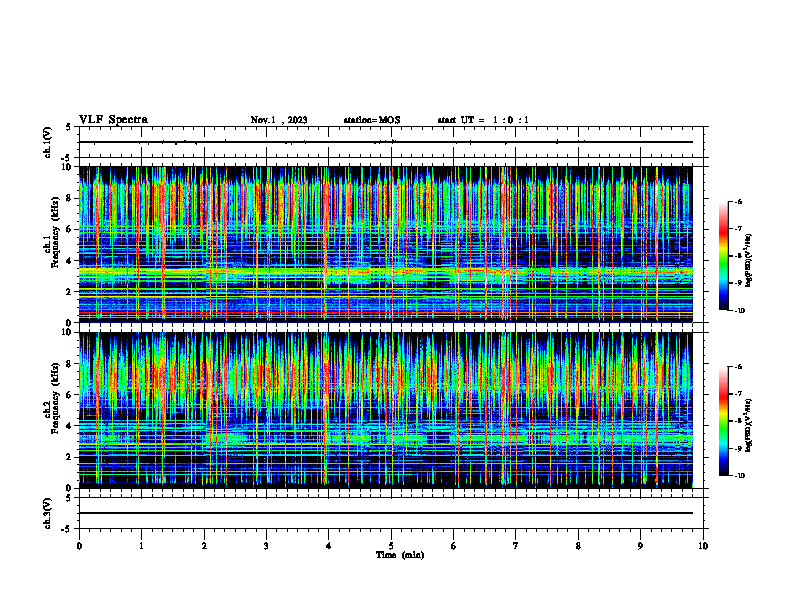Click time axis tick label "2"
The width and height of the screenshot is (792, 612).
point(204,546)
